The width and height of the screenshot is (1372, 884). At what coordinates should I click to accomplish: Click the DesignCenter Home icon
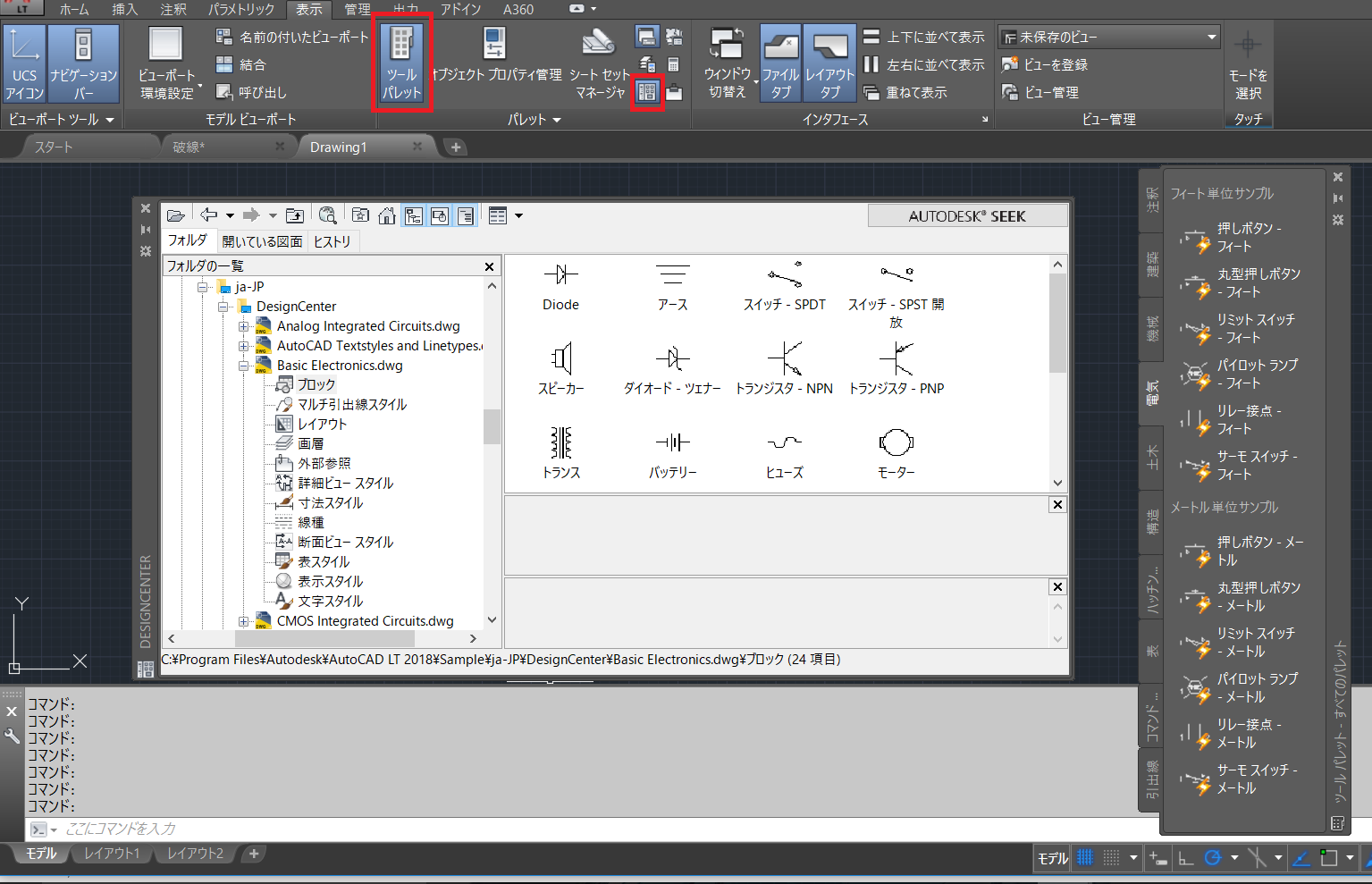coord(387,215)
